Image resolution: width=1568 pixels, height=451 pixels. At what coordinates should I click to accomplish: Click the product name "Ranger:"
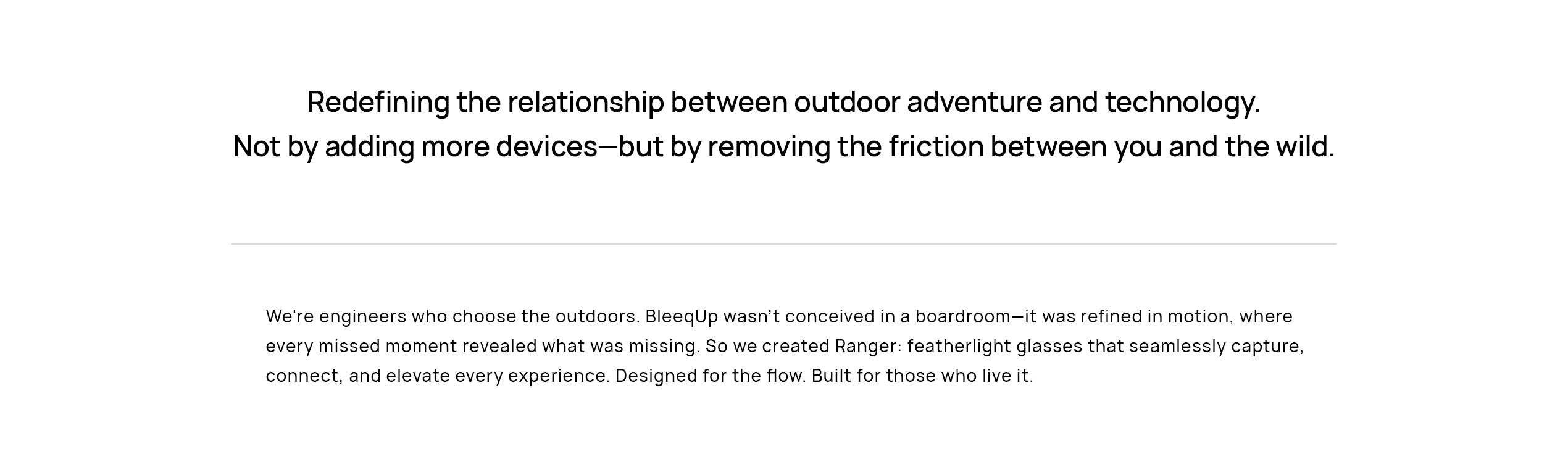point(868,346)
